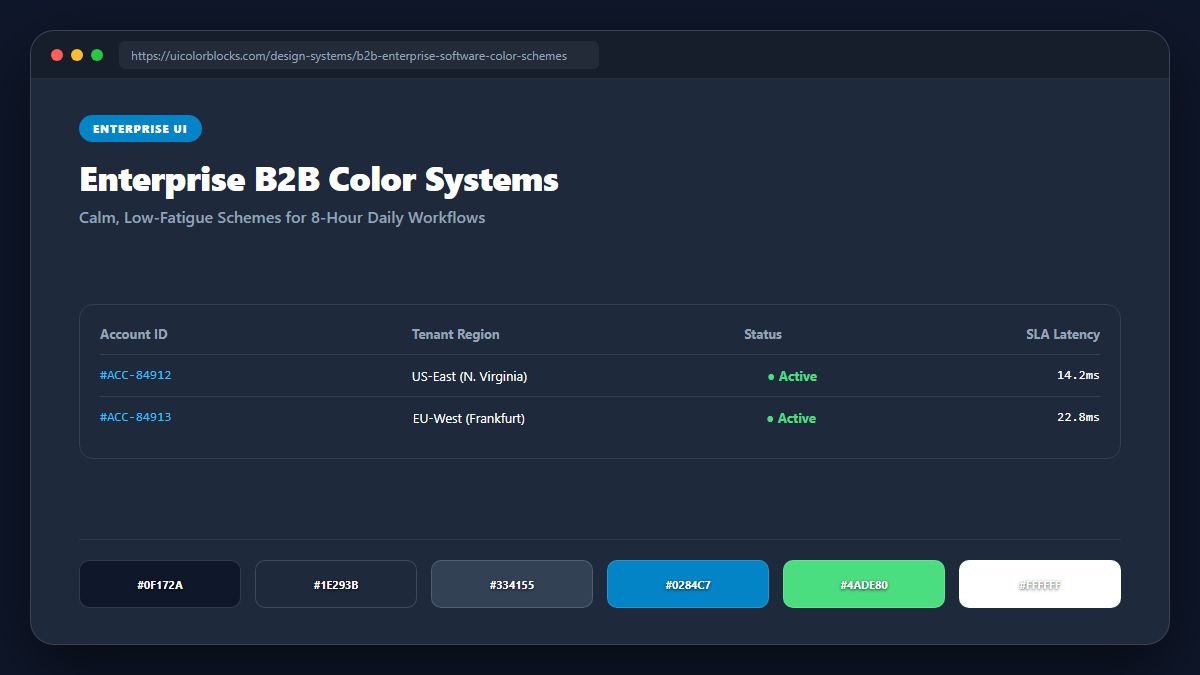Viewport: 1200px width, 675px height.
Task: Select the EU-West (Frankfurt) cell
Action: coord(469,418)
